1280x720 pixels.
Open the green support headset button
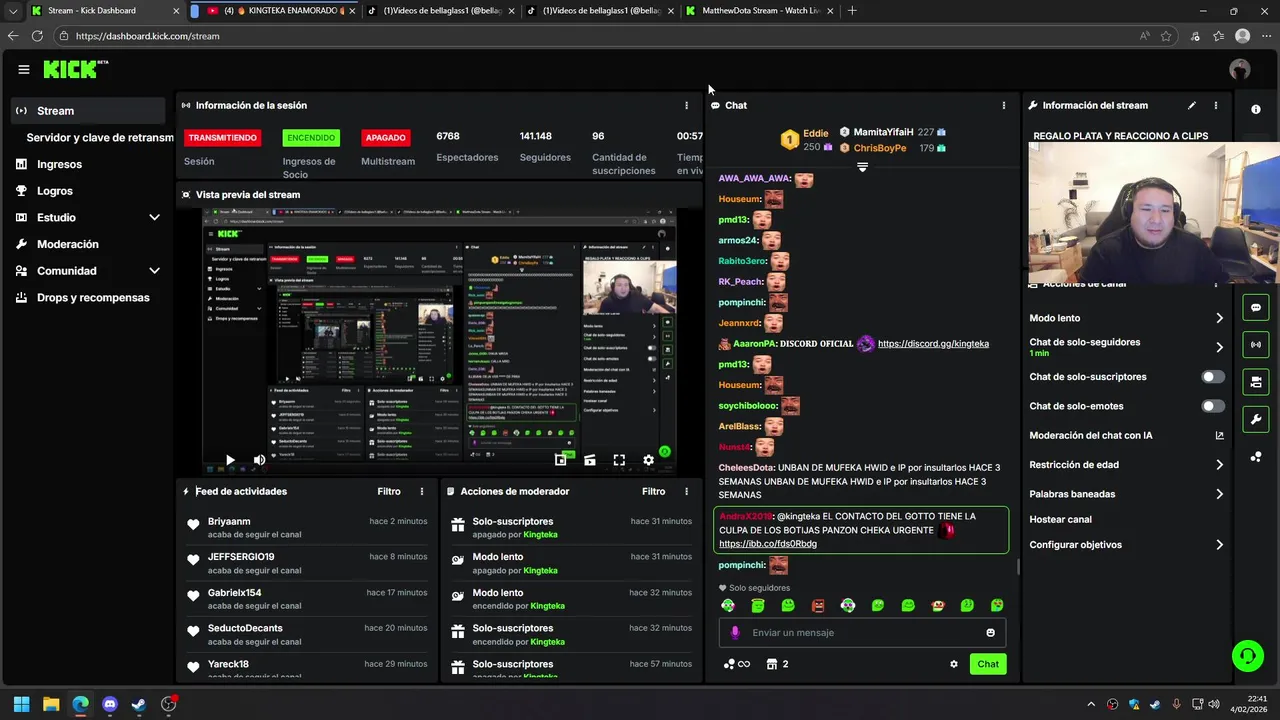point(1248,656)
